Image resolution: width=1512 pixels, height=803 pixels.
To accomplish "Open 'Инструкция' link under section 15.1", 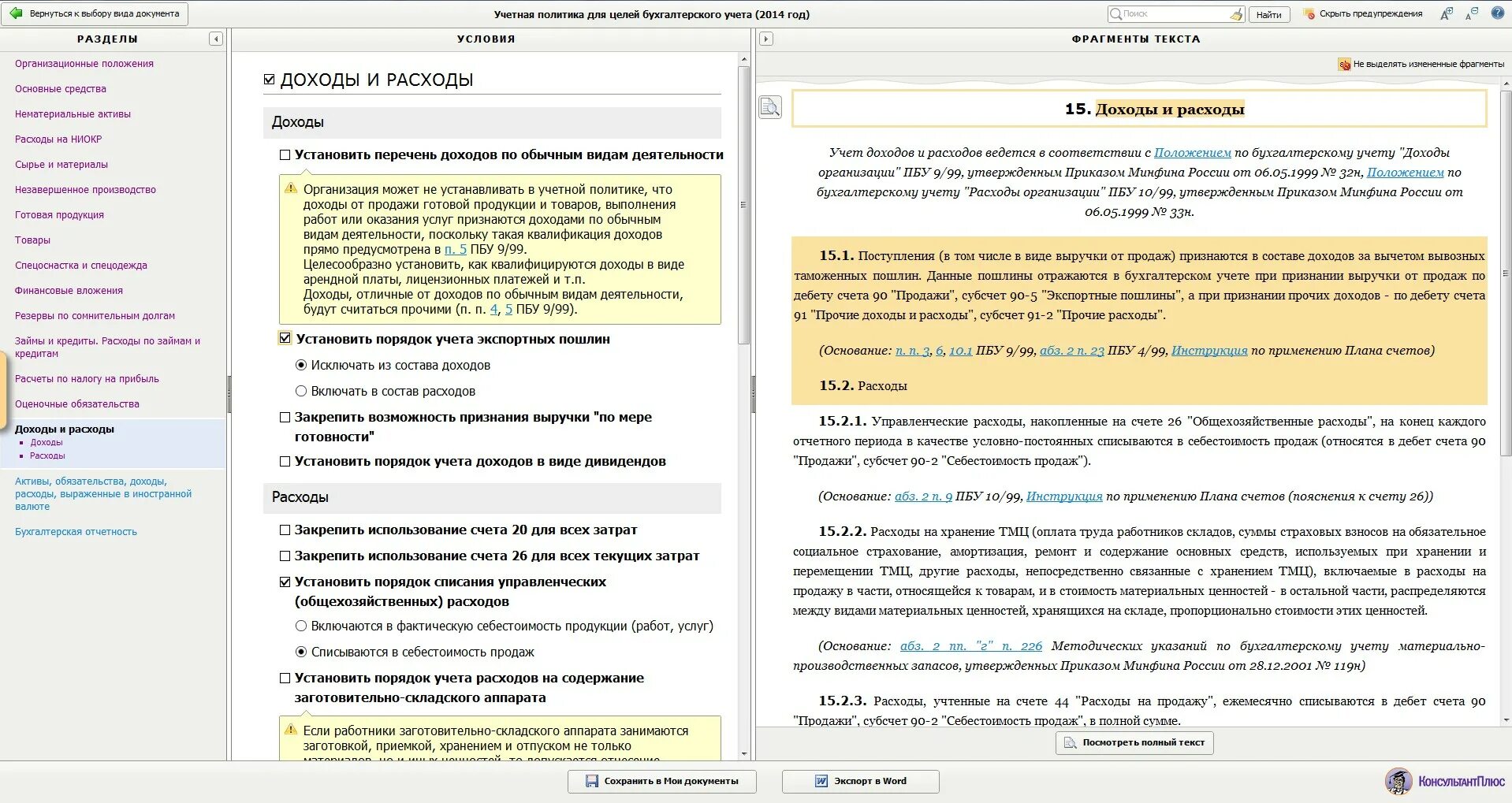I will tap(1209, 351).
